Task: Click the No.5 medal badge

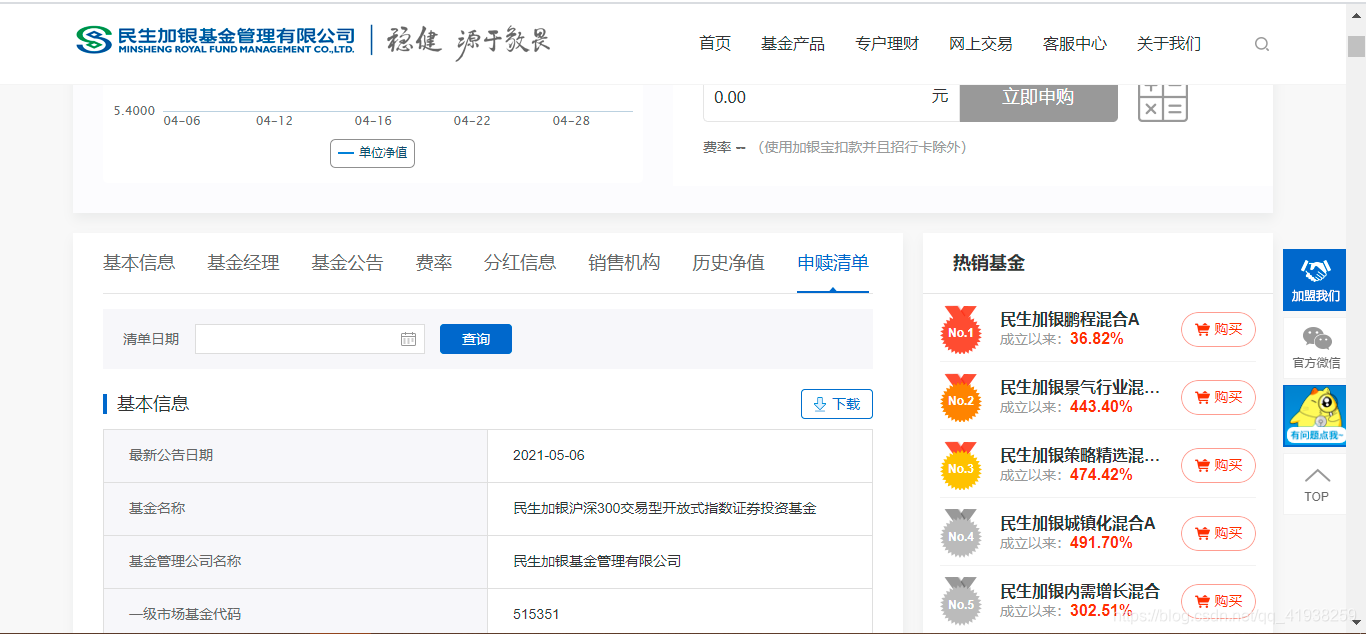Action: [x=961, y=601]
